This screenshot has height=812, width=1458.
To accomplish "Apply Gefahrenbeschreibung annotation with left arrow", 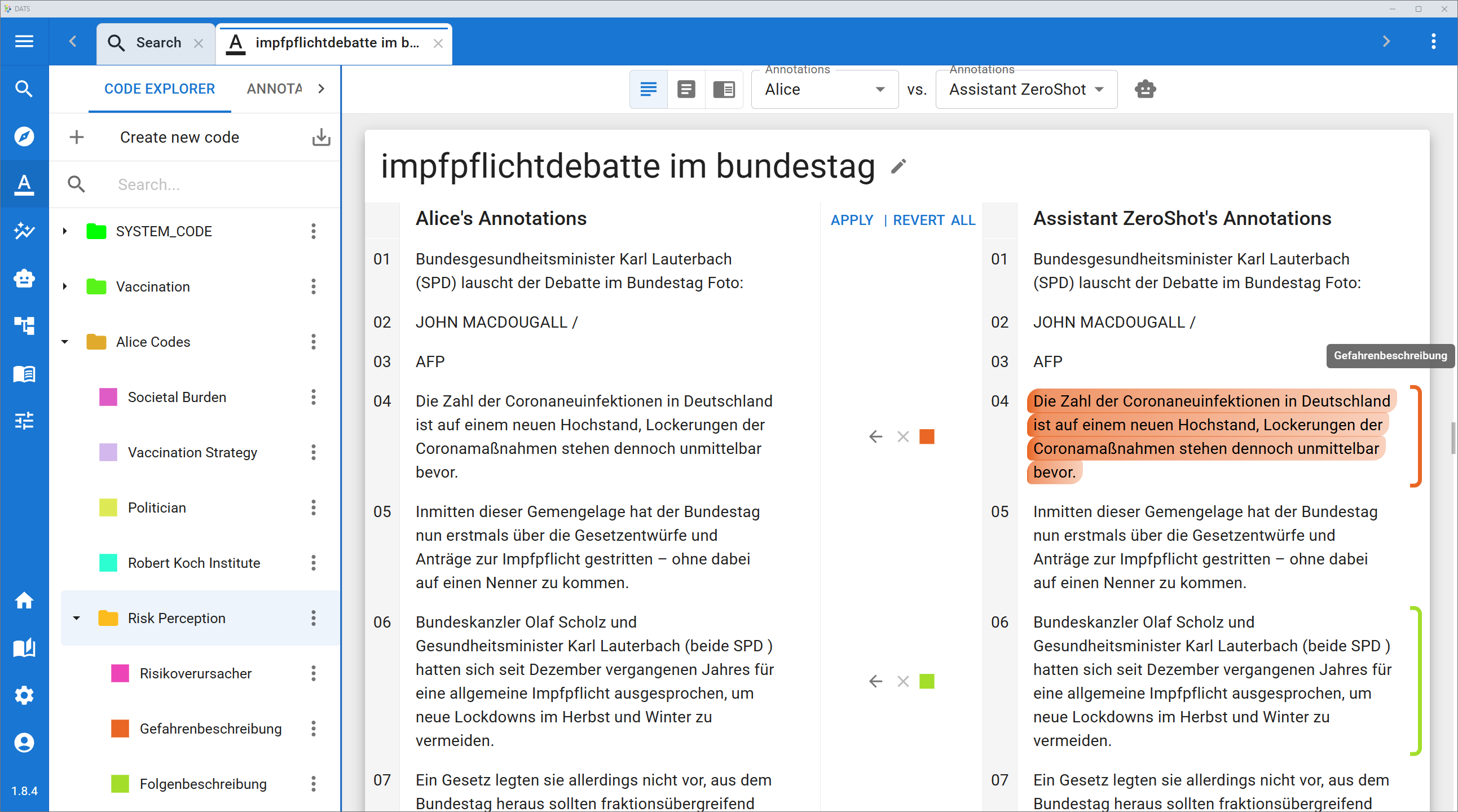I will [875, 436].
